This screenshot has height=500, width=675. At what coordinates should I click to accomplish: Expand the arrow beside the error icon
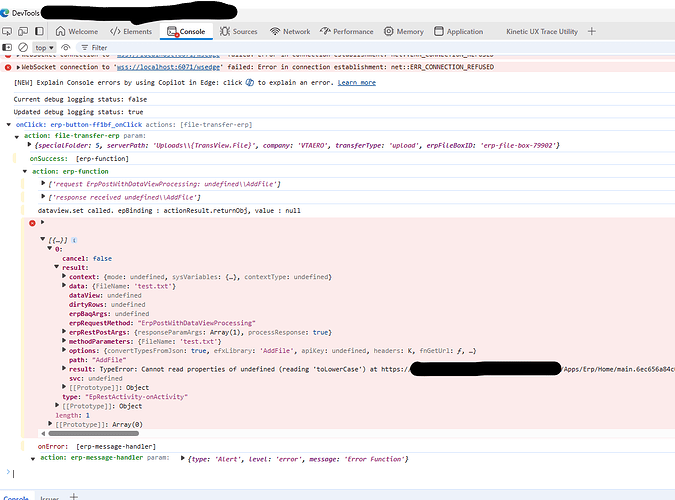tap(42, 222)
